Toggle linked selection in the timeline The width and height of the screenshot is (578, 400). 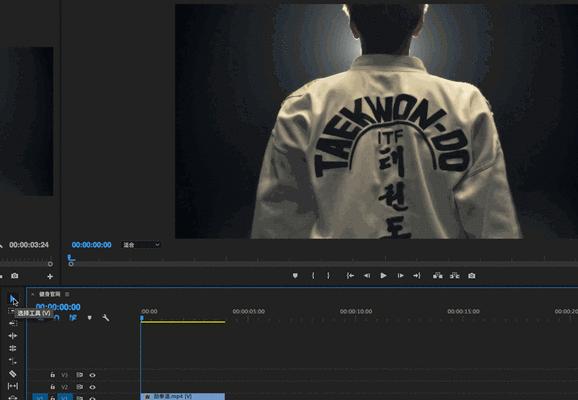point(73,317)
